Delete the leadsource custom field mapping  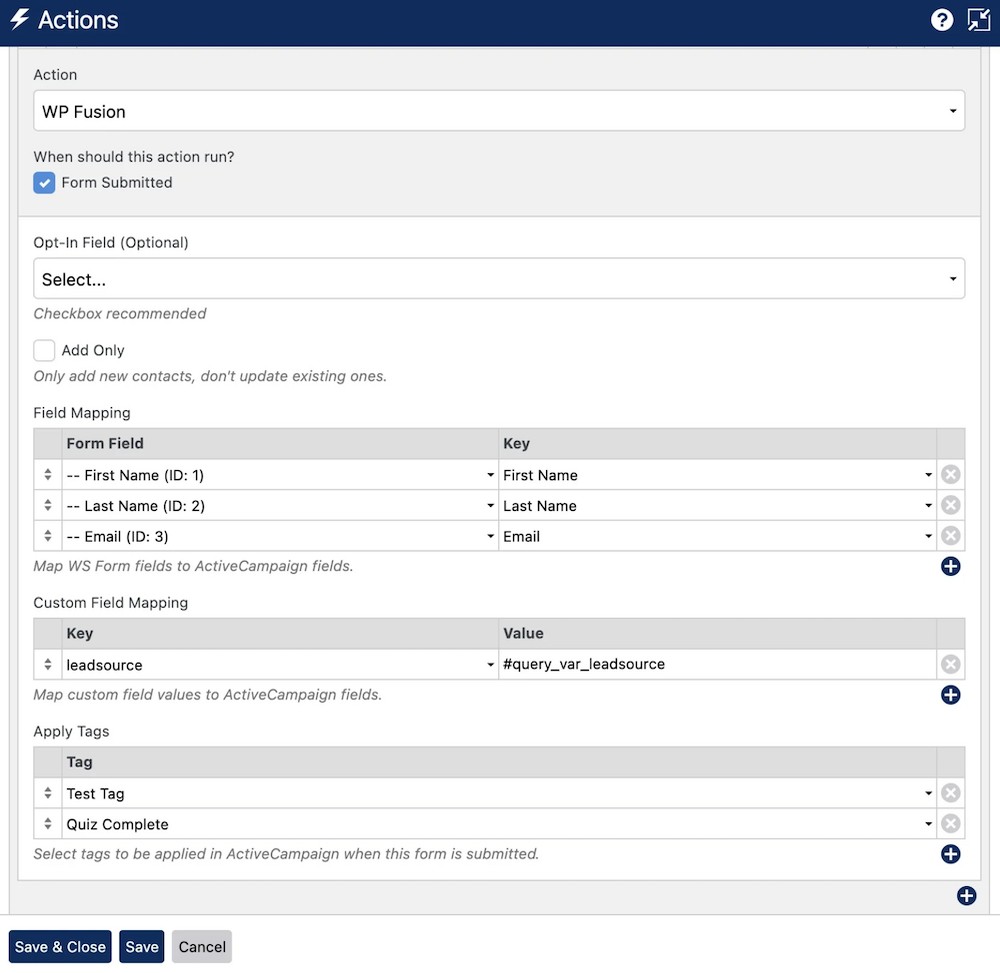tap(950, 664)
